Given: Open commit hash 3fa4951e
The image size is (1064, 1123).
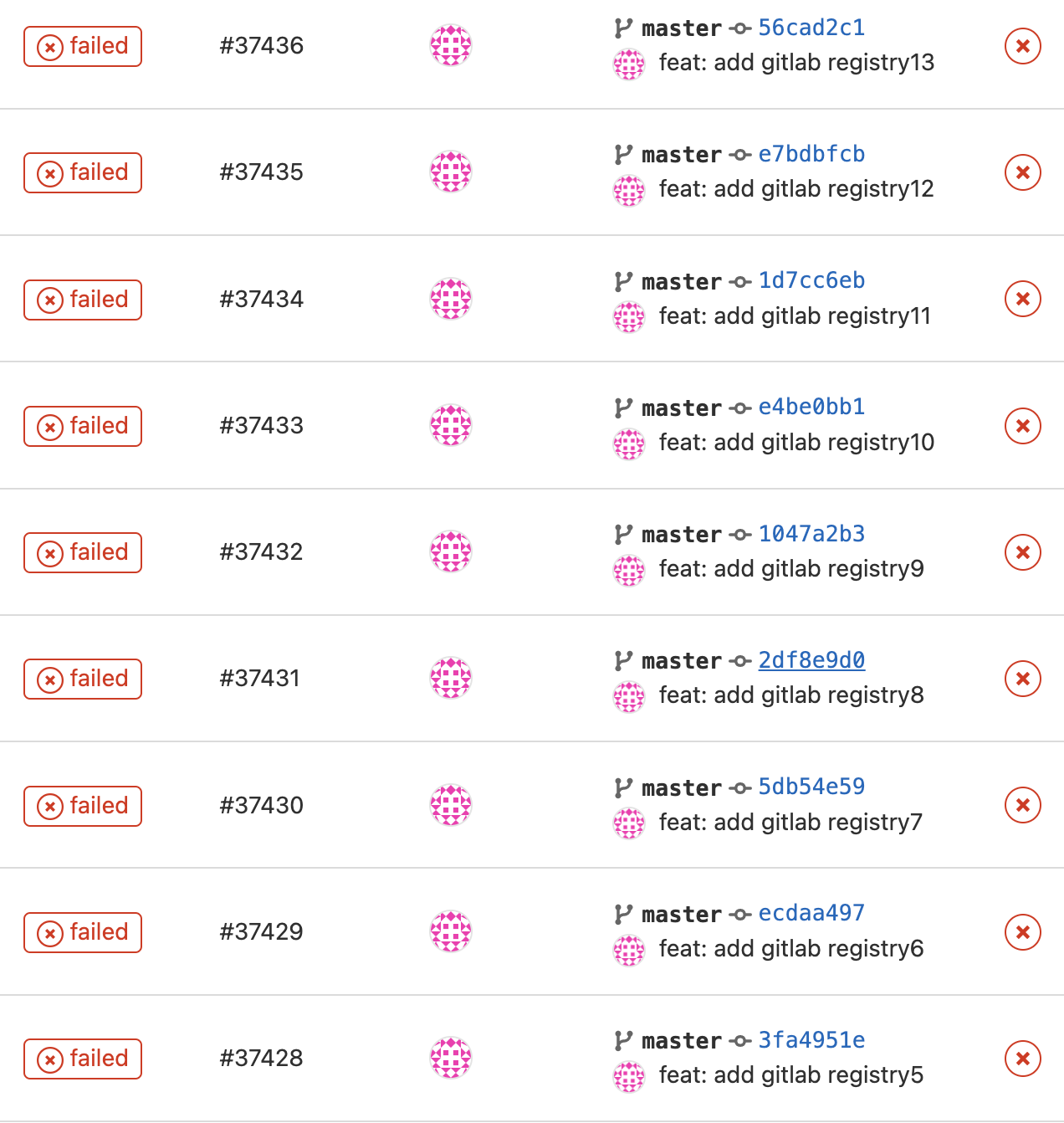Looking at the screenshot, I should click(811, 1040).
